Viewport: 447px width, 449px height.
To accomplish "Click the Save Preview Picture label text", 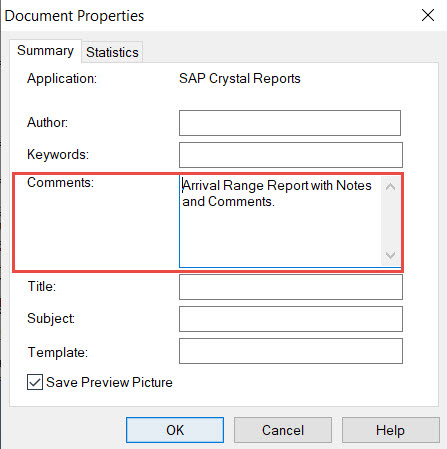I will click(109, 382).
